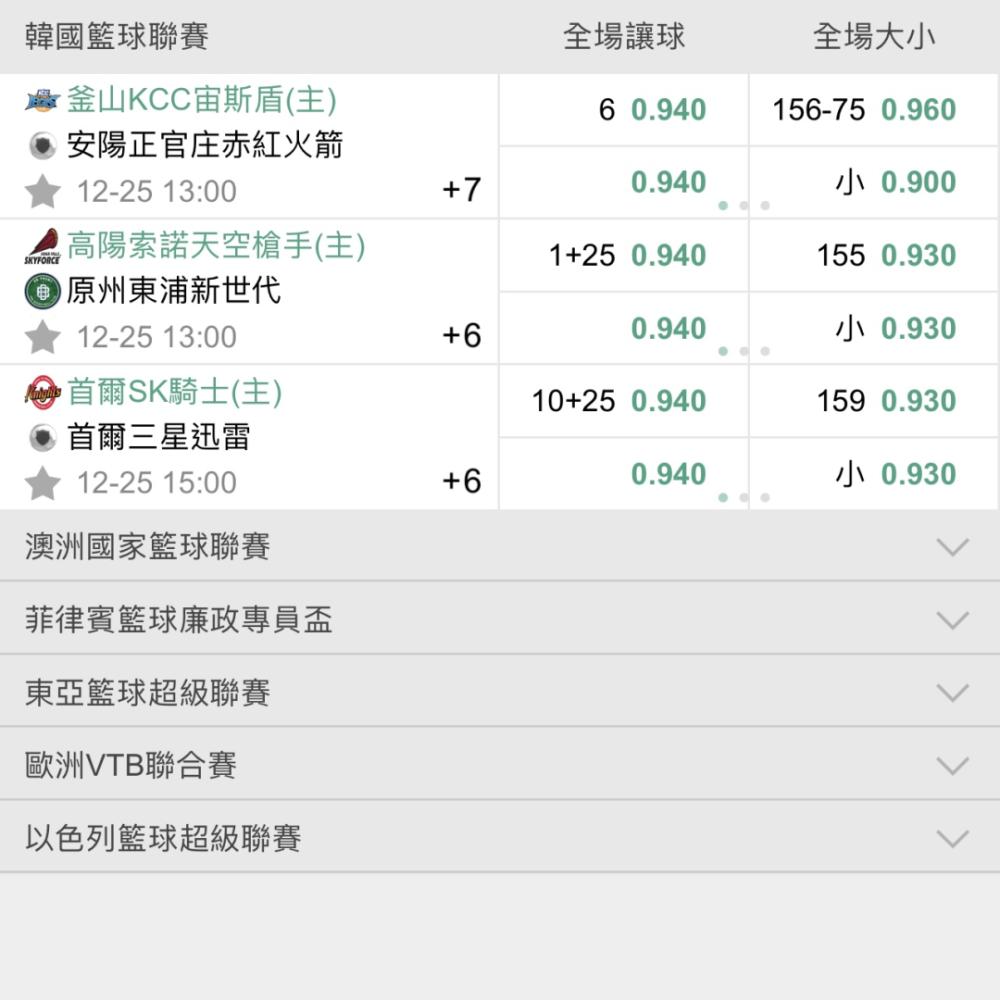The width and height of the screenshot is (1000, 1000).
Task: Expand the 東亞籃球超級聯賽 chevron
Action: pos(953,692)
